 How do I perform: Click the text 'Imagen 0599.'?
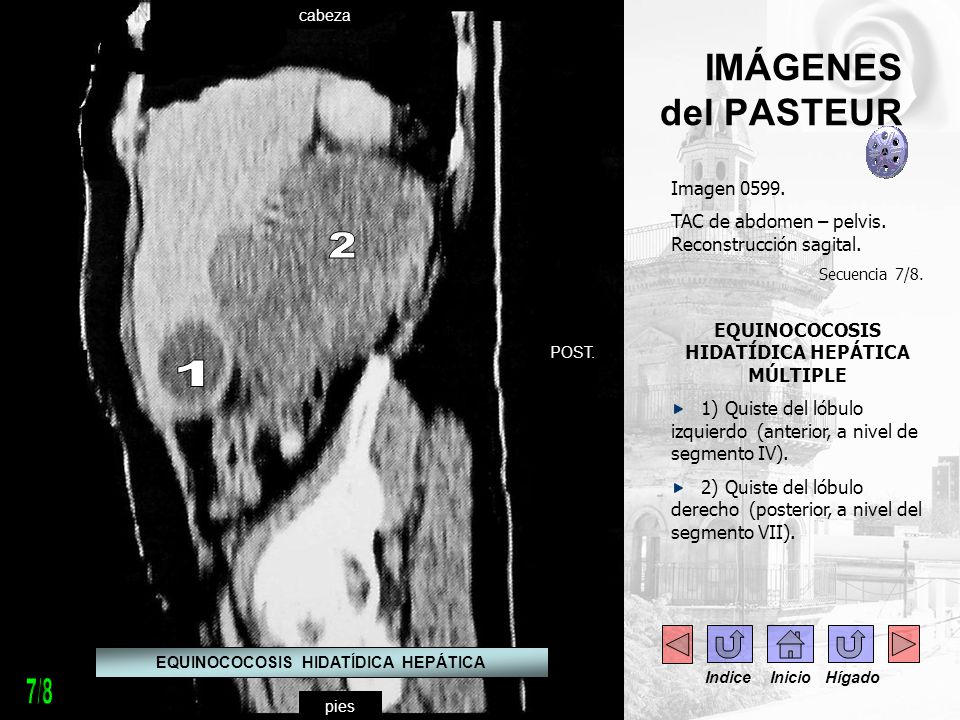(727, 189)
